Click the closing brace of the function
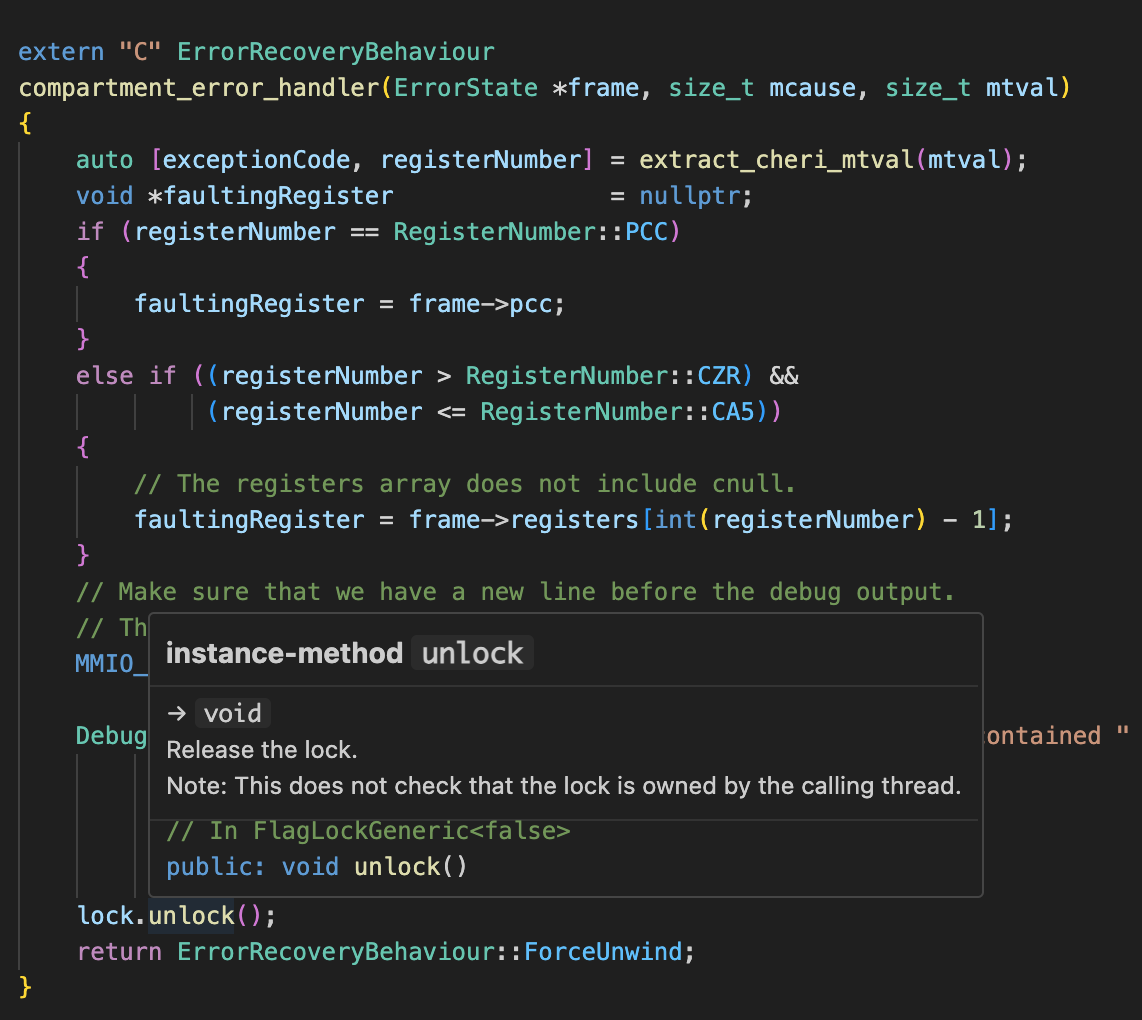The image size is (1142, 1020). click(x=25, y=988)
